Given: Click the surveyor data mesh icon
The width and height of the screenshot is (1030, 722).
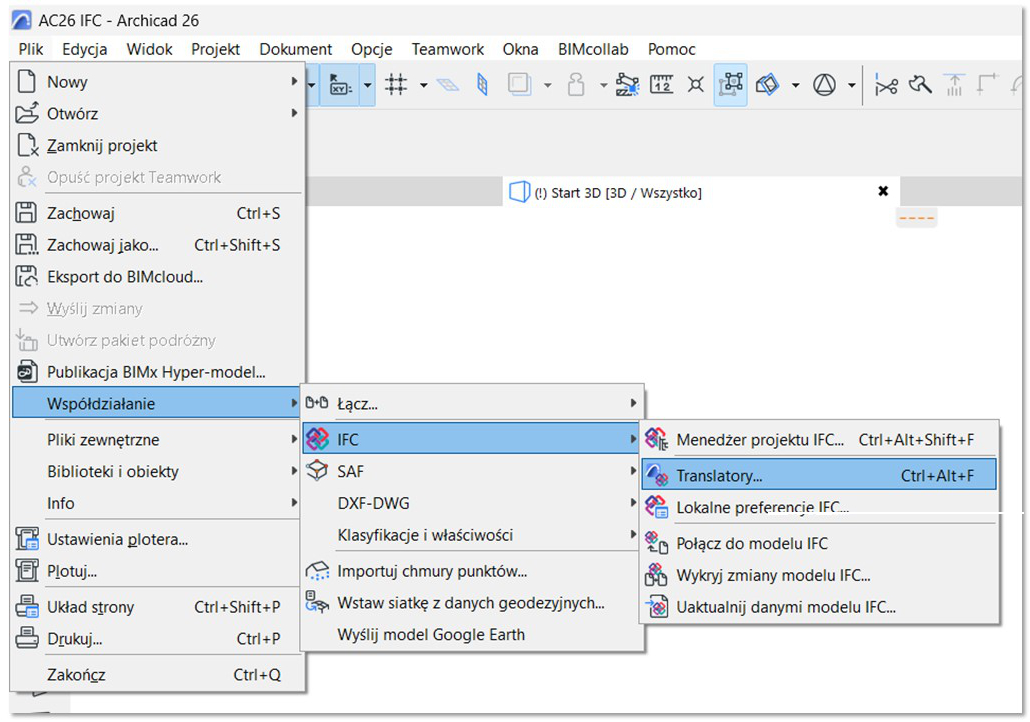Looking at the screenshot, I should tap(317, 602).
